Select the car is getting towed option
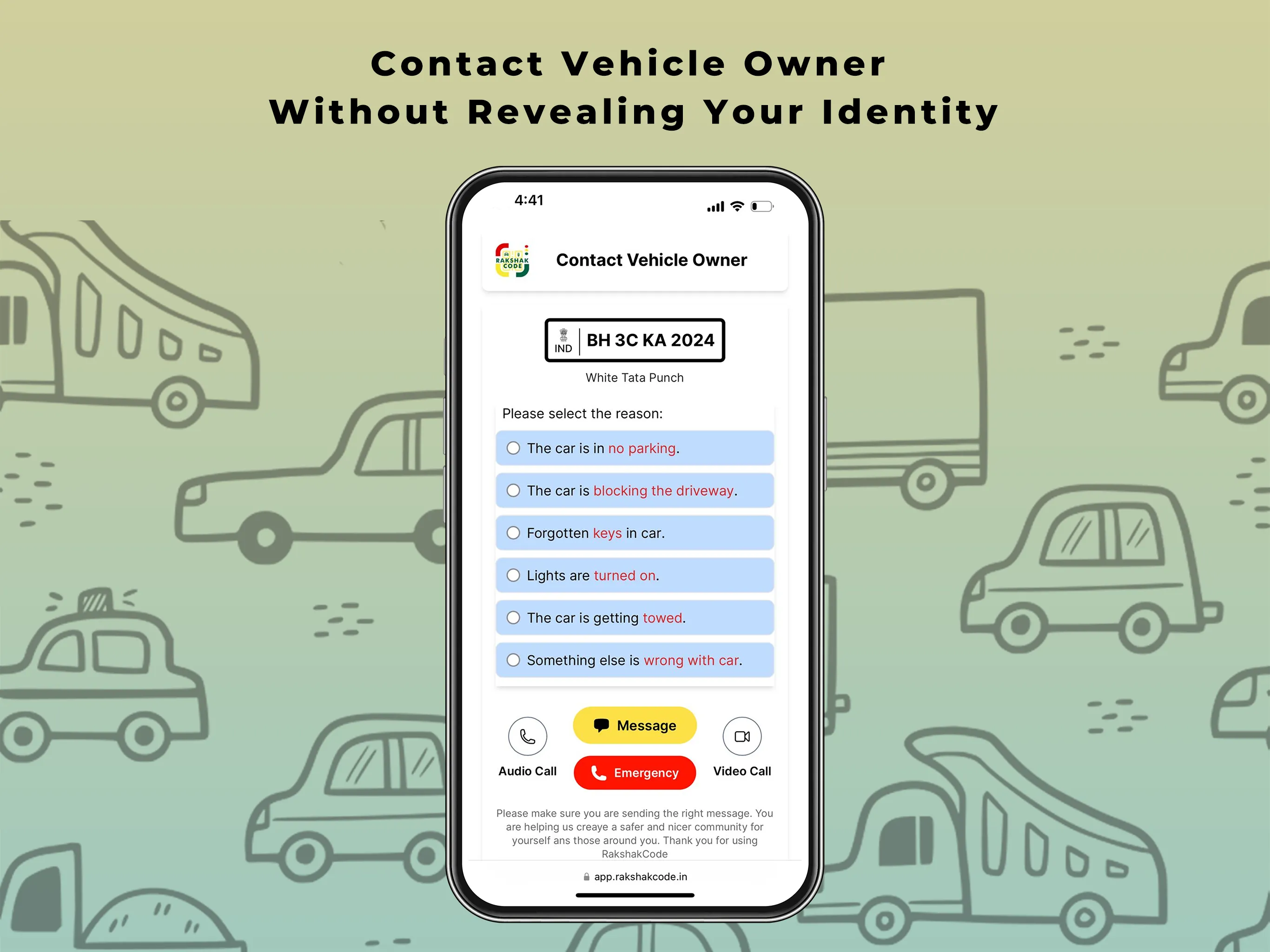The height and width of the screenshot is (952, 1270). click(514, 618)
